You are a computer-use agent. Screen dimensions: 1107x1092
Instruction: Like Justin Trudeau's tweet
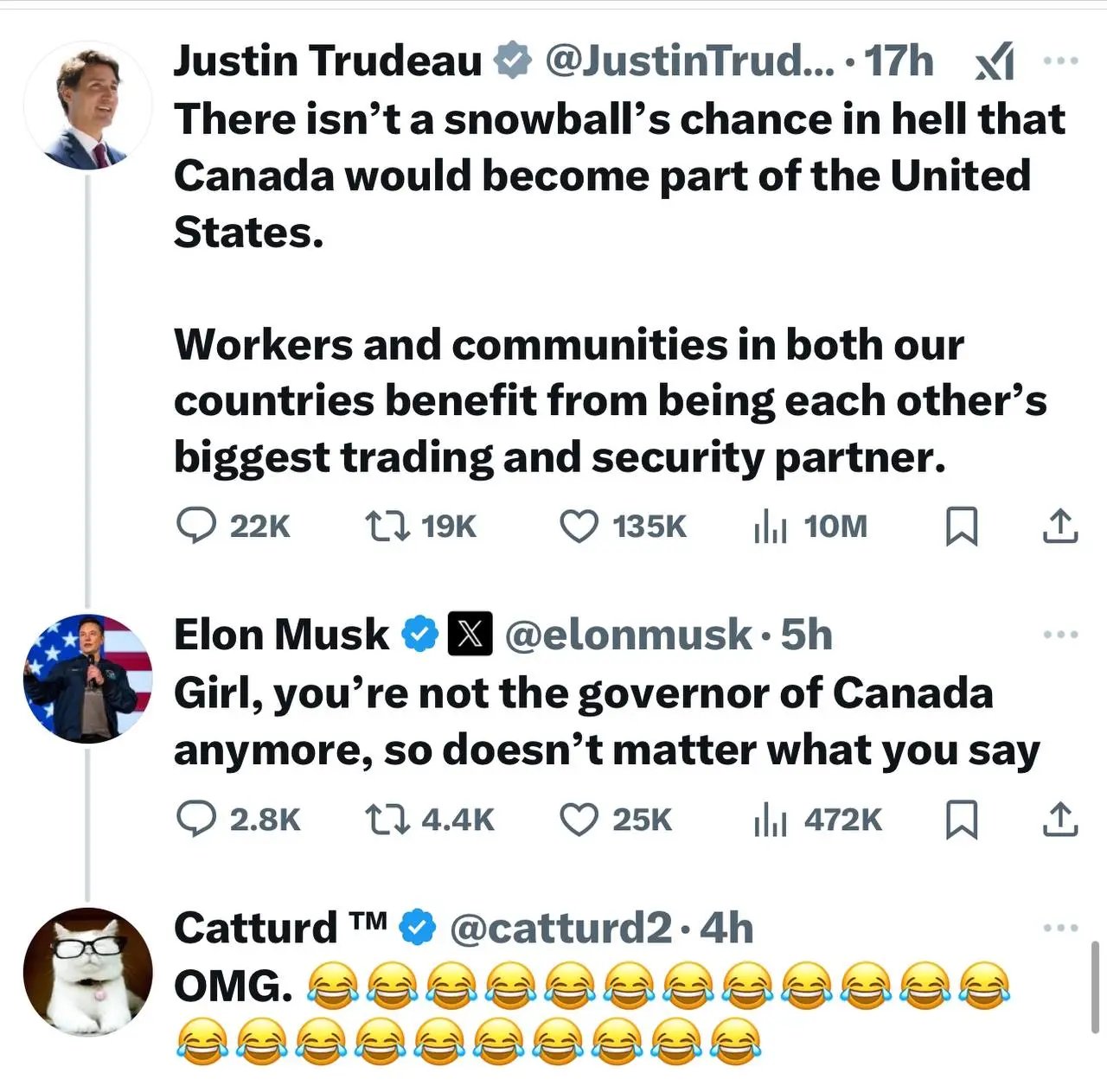pos(579,526)
